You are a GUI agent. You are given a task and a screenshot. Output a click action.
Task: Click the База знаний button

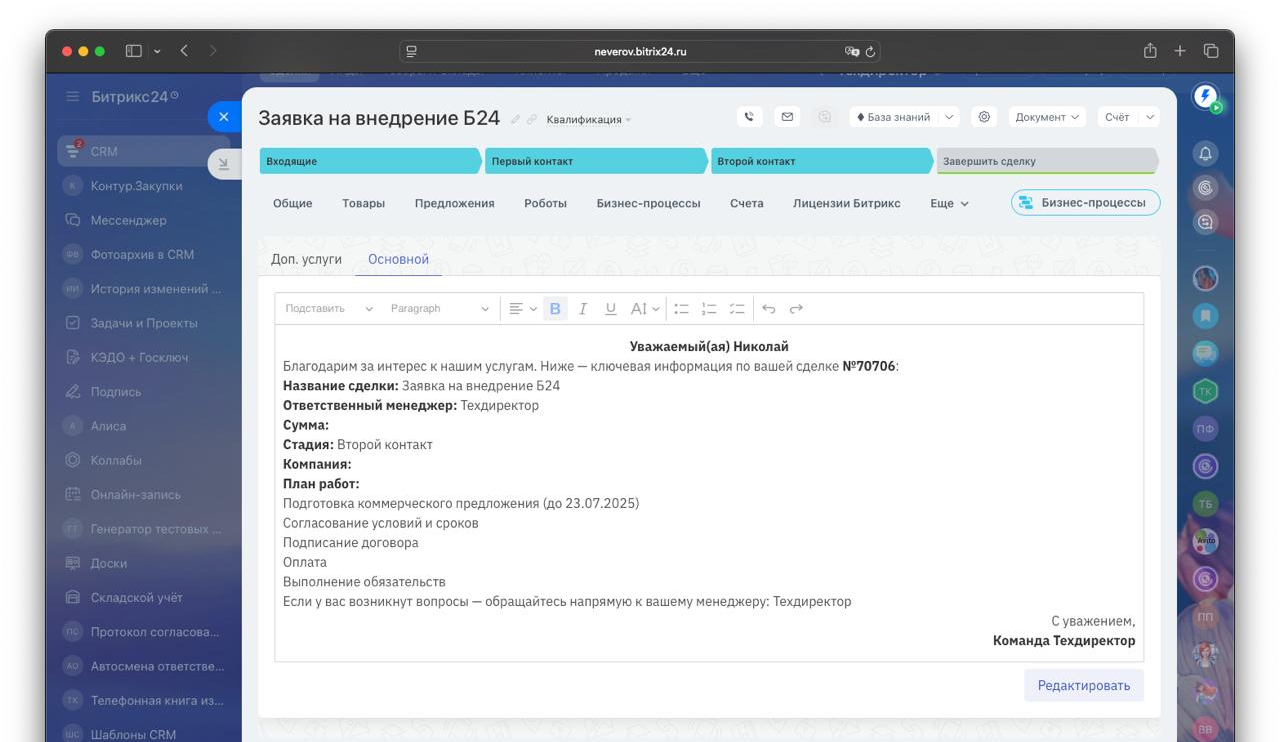coord(894,117)
